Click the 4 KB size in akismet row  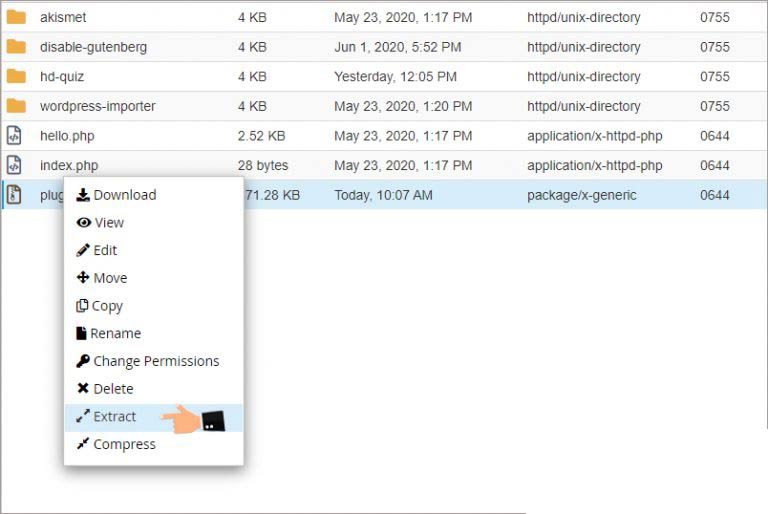coord(252,17)
